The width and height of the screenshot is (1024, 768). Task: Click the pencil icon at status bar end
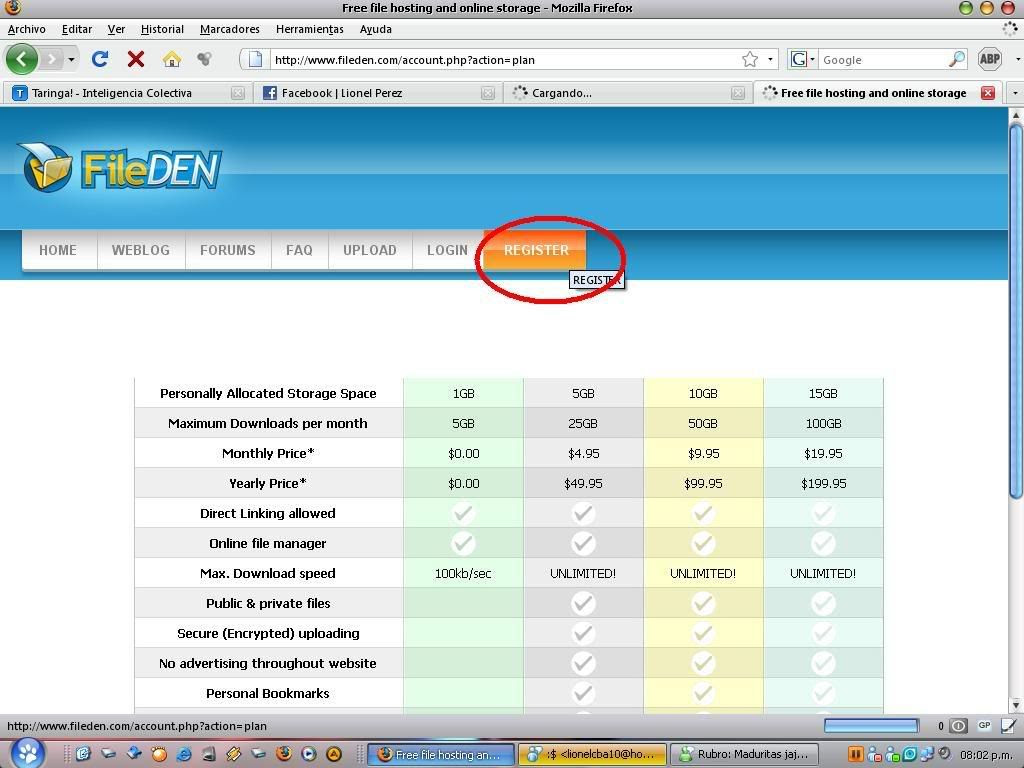coord(1009,726)
